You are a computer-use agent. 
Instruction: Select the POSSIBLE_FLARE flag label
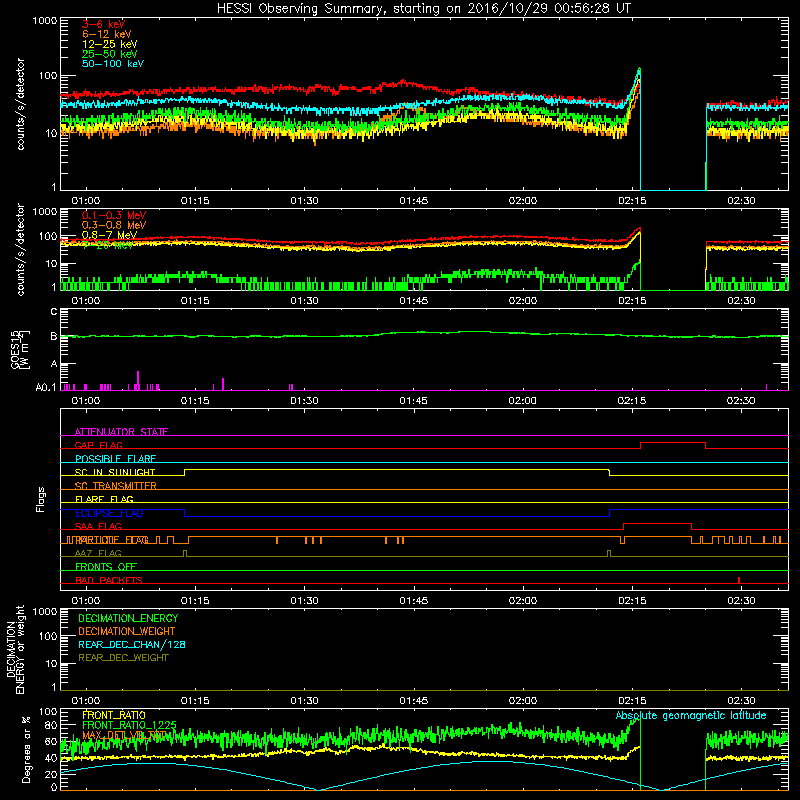tap(115, 458)
